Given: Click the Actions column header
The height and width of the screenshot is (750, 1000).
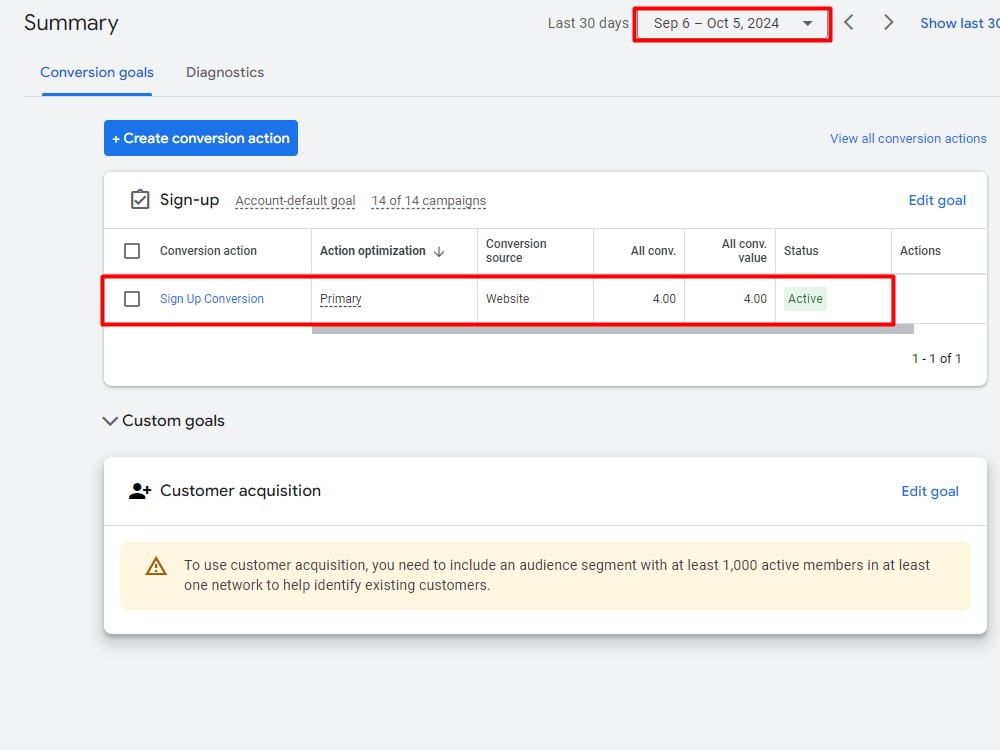Looking at the screenshot, I should tap(920, 251).
